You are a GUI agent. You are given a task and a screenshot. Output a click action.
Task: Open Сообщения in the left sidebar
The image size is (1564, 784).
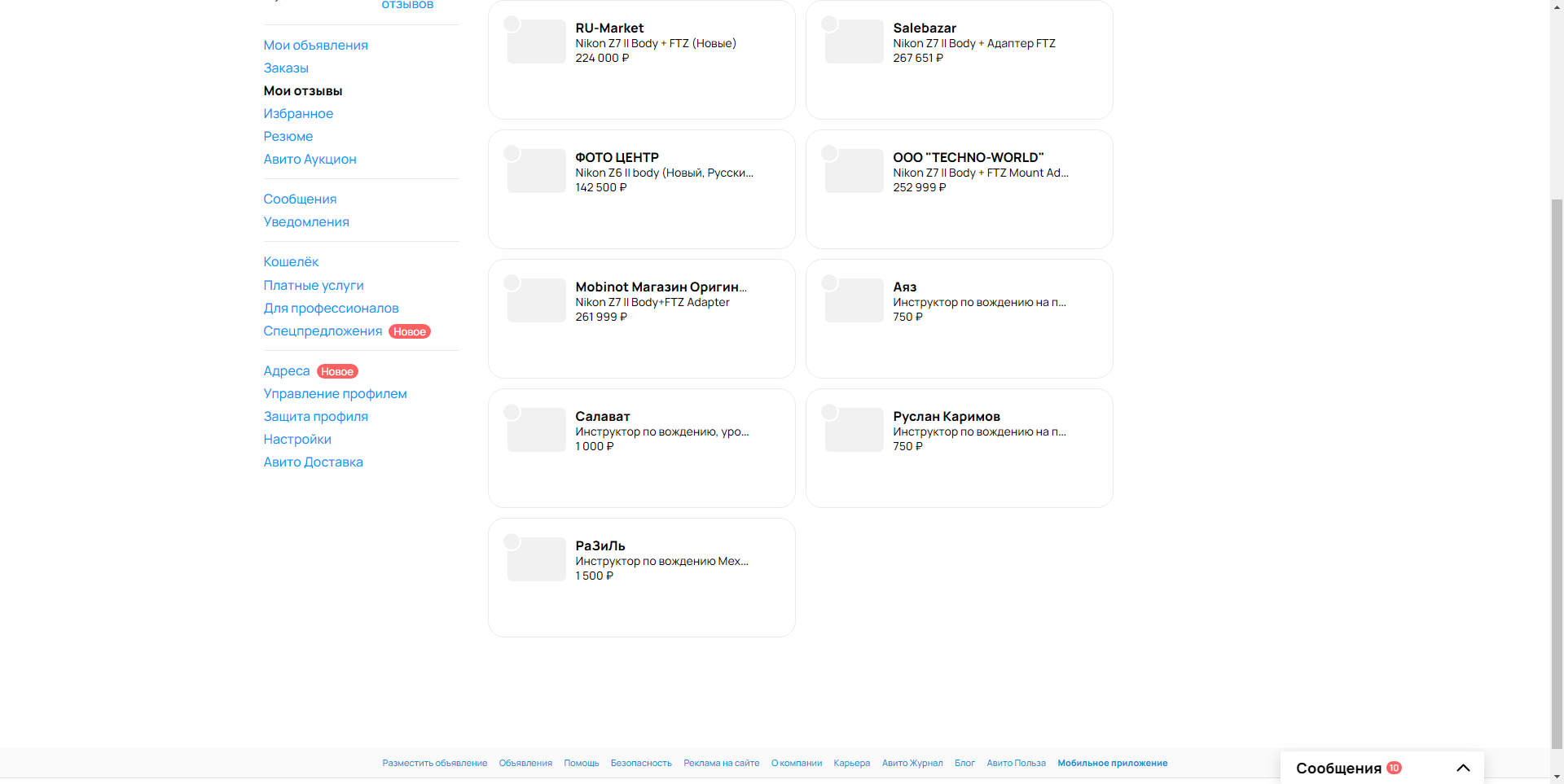tap(300, 199)
